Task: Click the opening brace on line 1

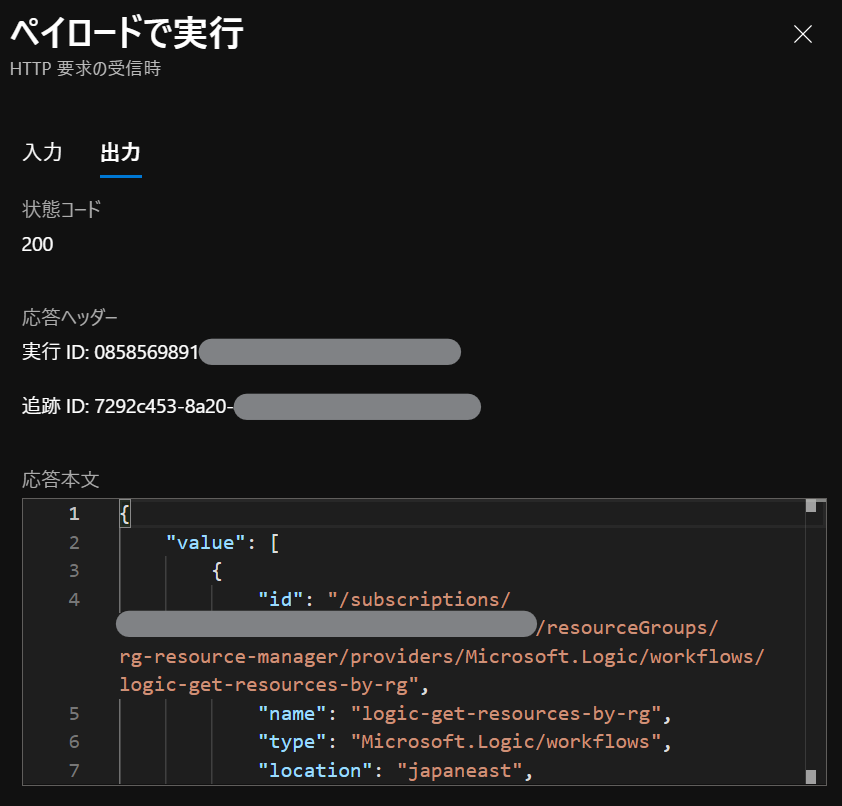Action: pyautogui.click(x=124, y=513)
